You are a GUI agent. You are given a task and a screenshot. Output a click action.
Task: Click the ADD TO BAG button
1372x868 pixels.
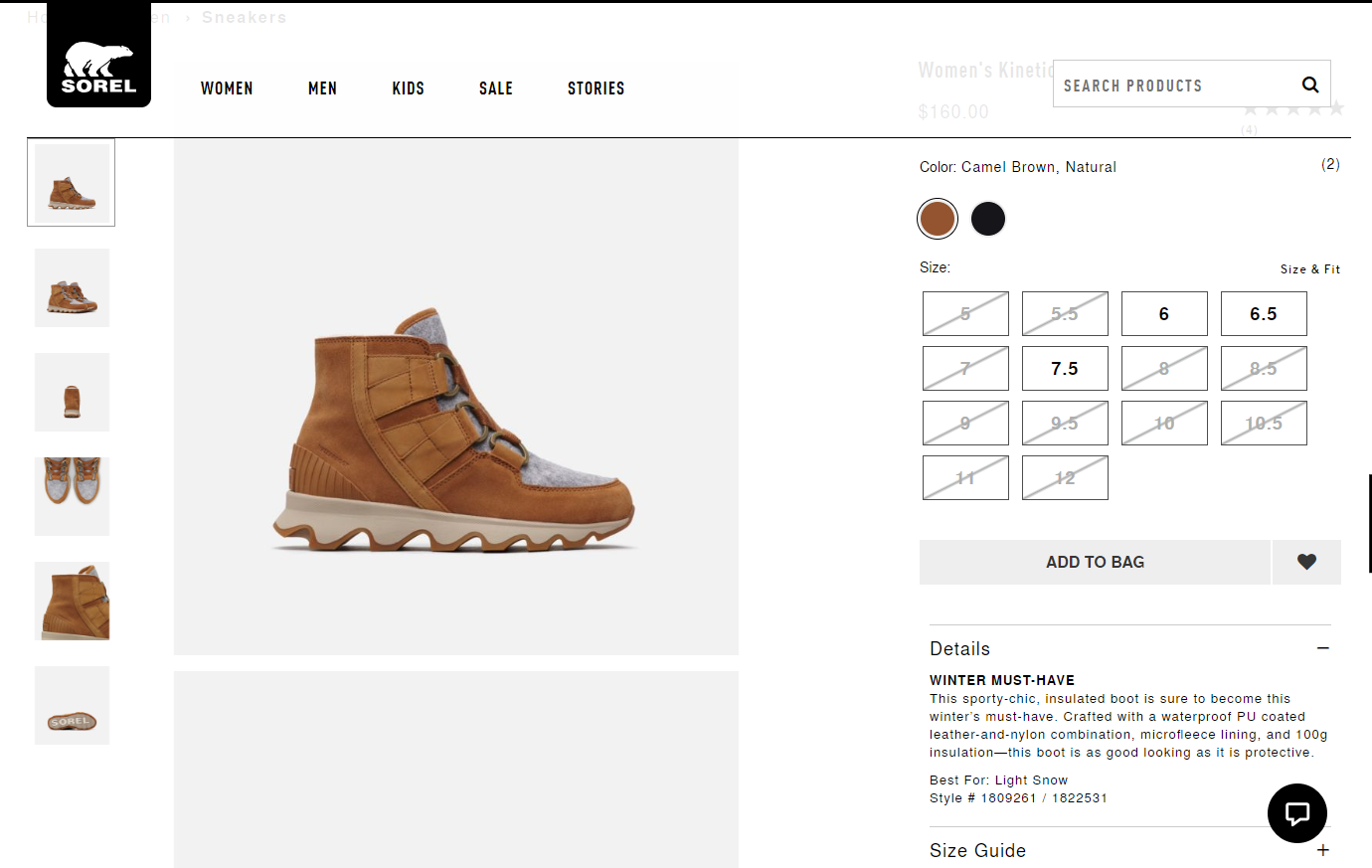click(x=1095, y=562)
